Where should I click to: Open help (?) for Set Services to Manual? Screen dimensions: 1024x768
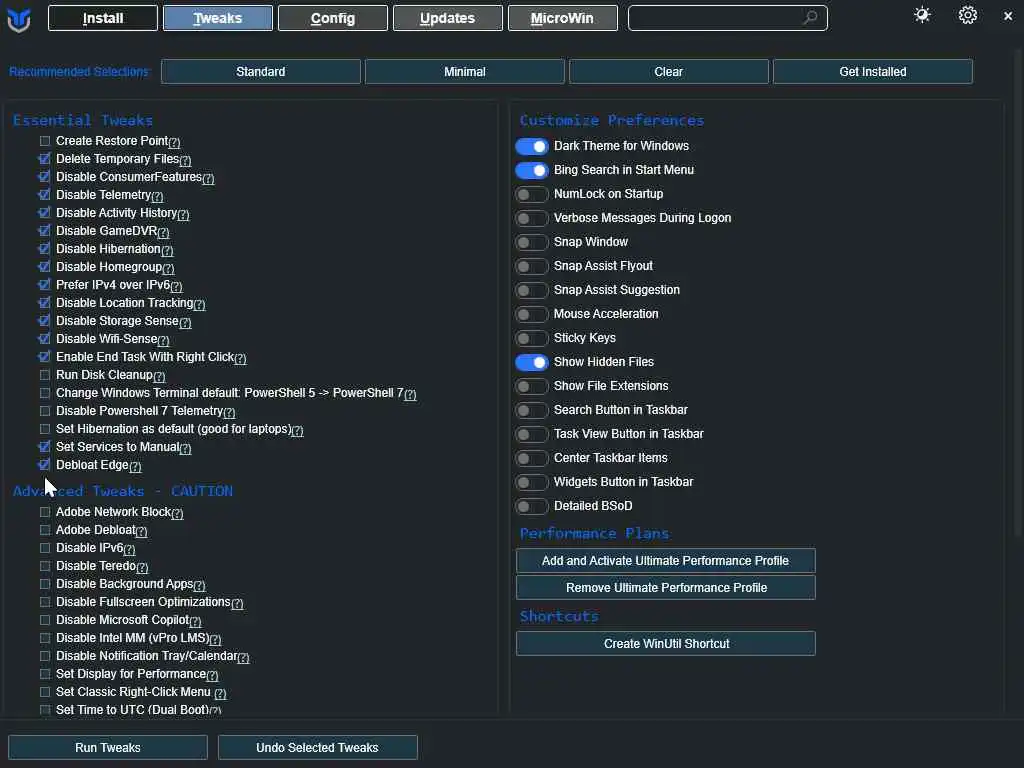(185, 448)
